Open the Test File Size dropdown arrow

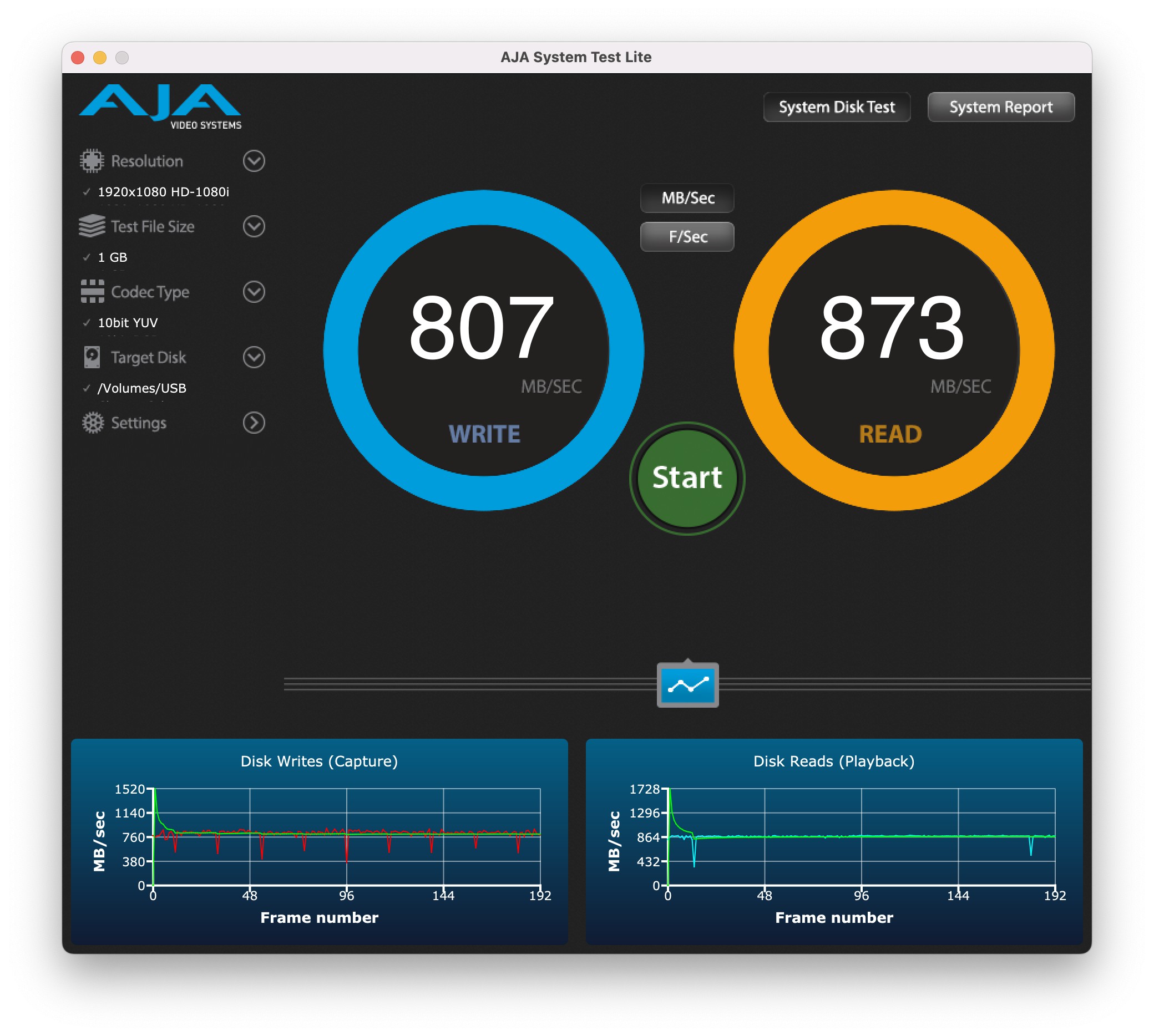coord(254,226)
